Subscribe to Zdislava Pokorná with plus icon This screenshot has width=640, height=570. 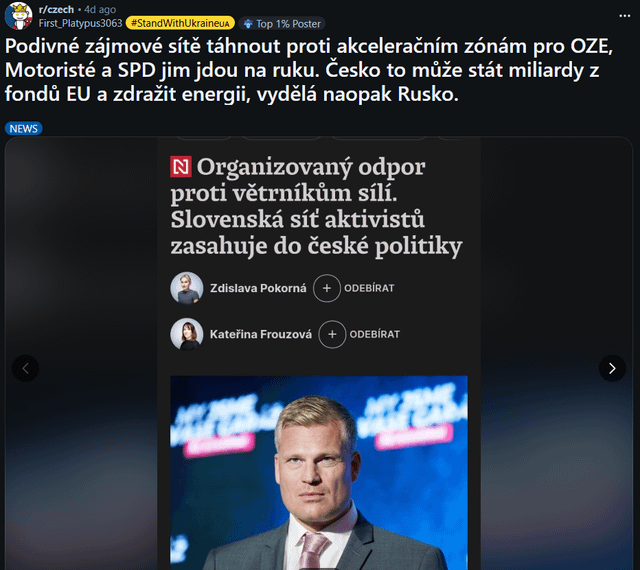tap(327, 288)
